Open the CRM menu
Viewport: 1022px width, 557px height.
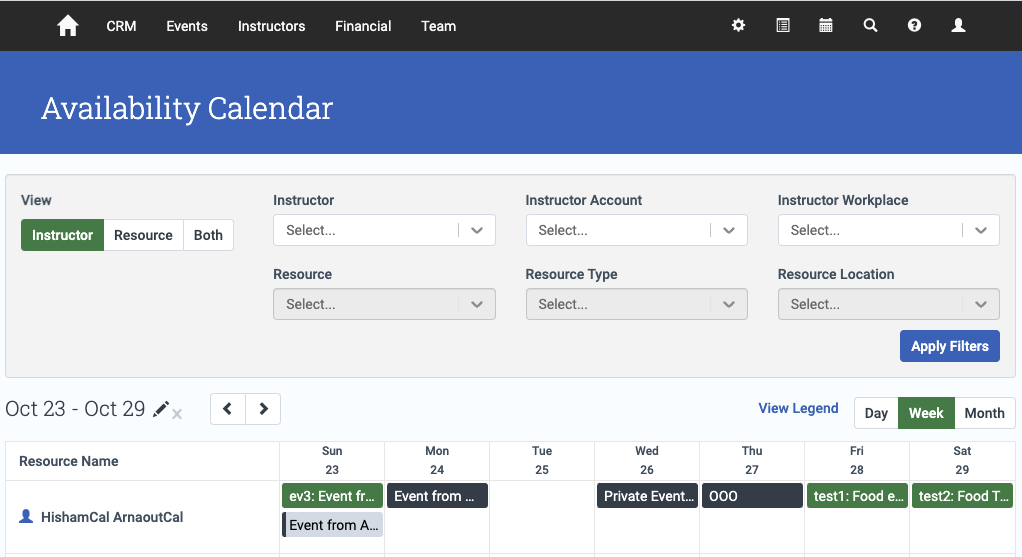(x=121, y=26)
